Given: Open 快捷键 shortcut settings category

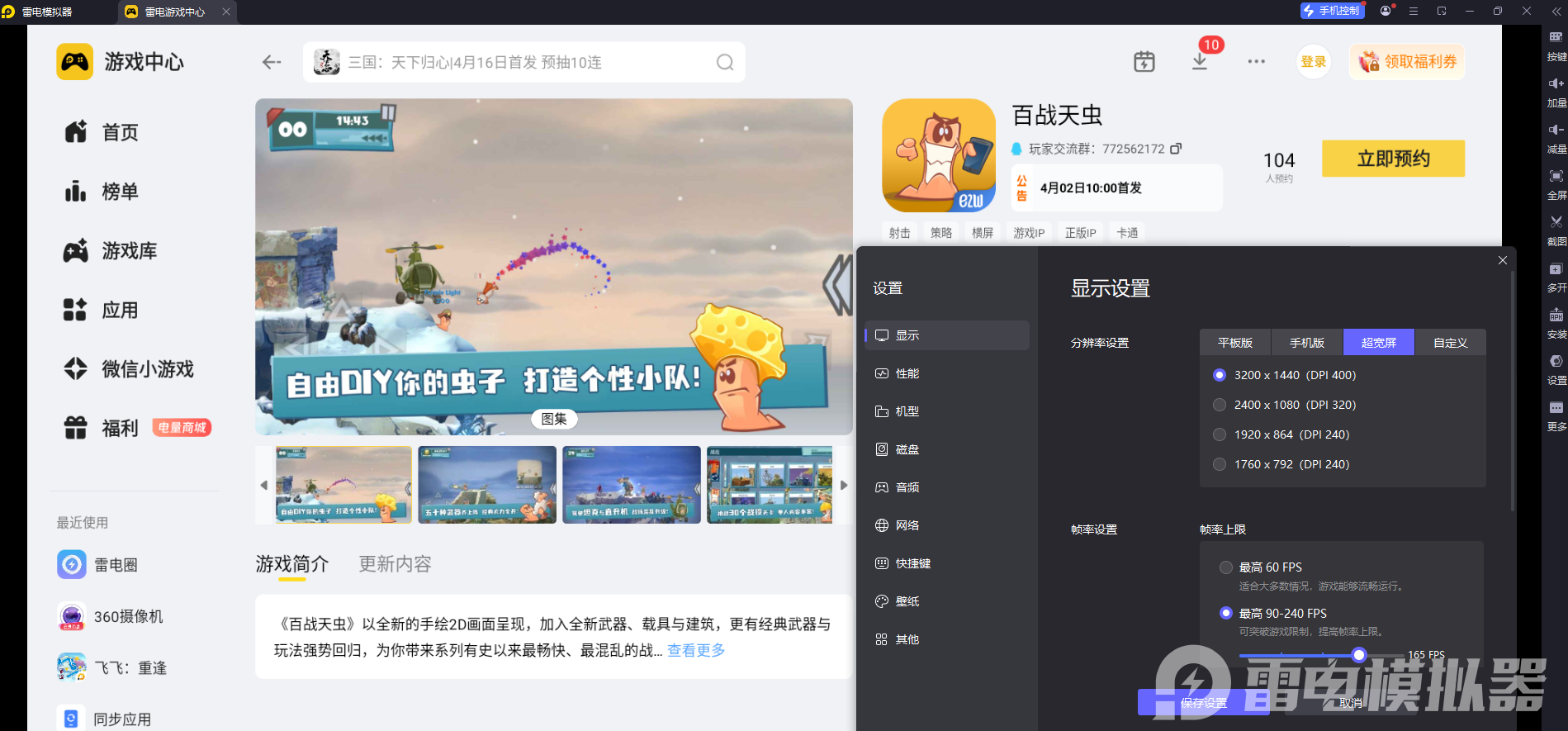Looking at the screenshot, I should click(x=947, y=563).
